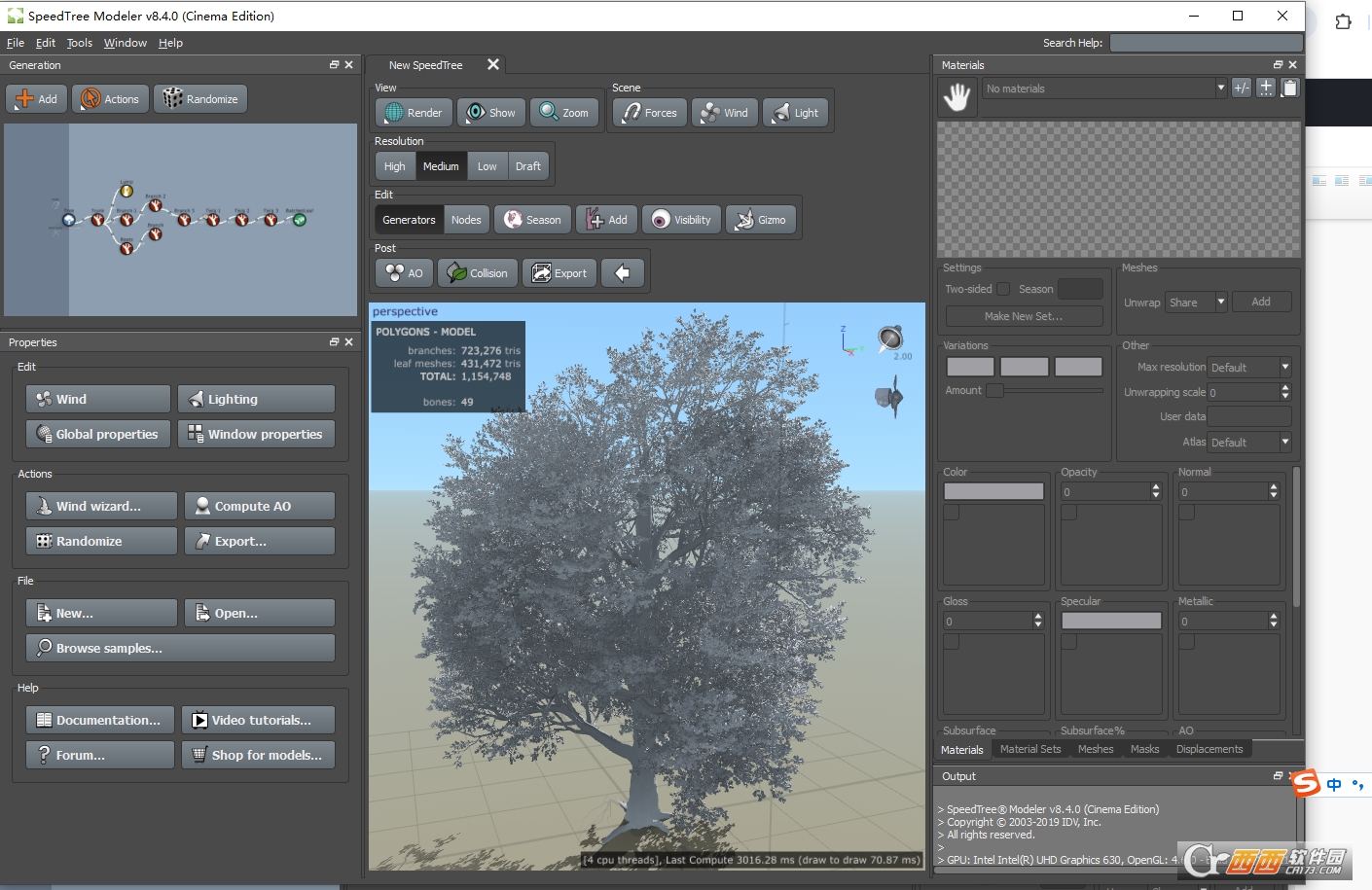The image size is (1372, 890).
Task: Click the Add generator button
Action: pos(37,99)
